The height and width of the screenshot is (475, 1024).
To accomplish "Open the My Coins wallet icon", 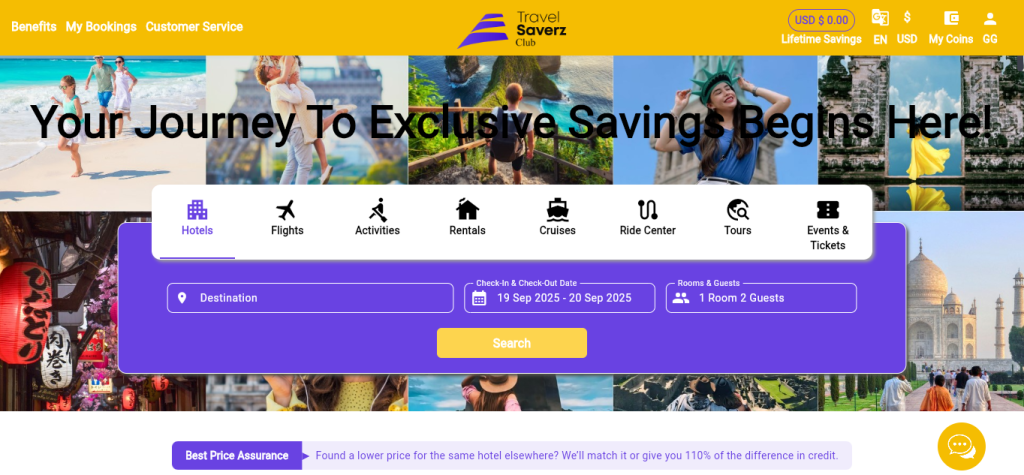I will tap(951, 18).
